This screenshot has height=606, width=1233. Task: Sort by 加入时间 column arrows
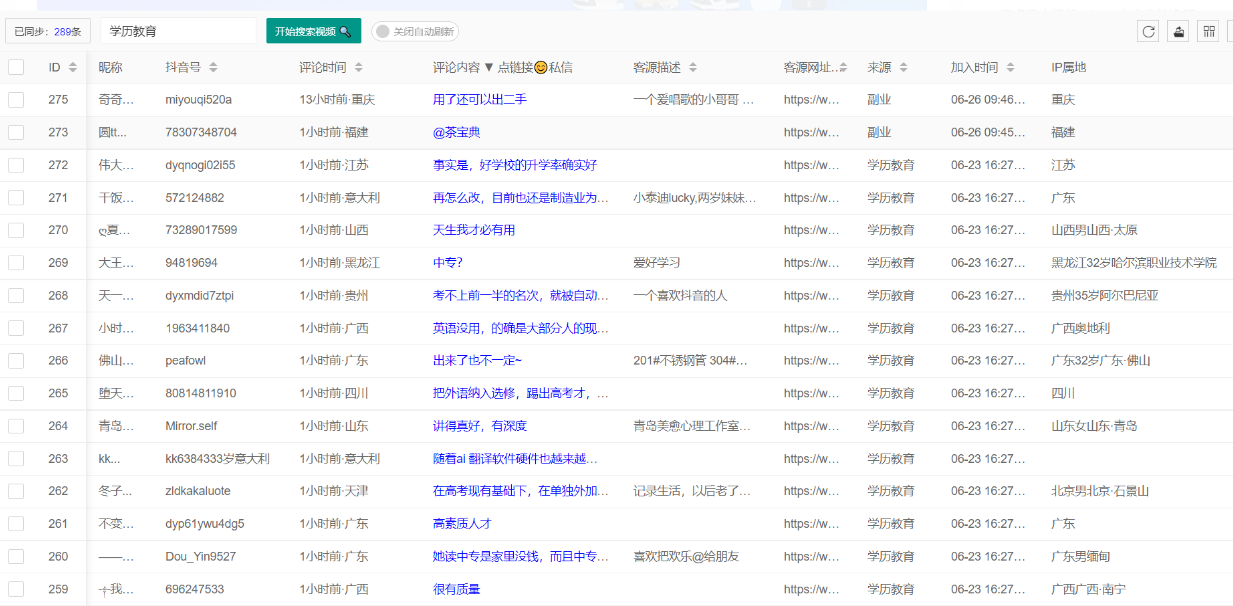[1010, 68]
